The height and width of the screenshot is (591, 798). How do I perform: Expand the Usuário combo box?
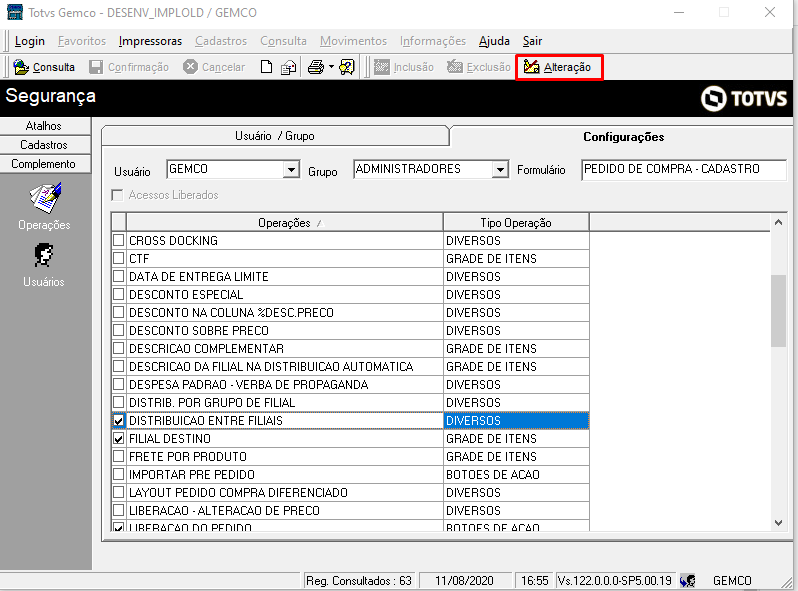click(291, 169)
